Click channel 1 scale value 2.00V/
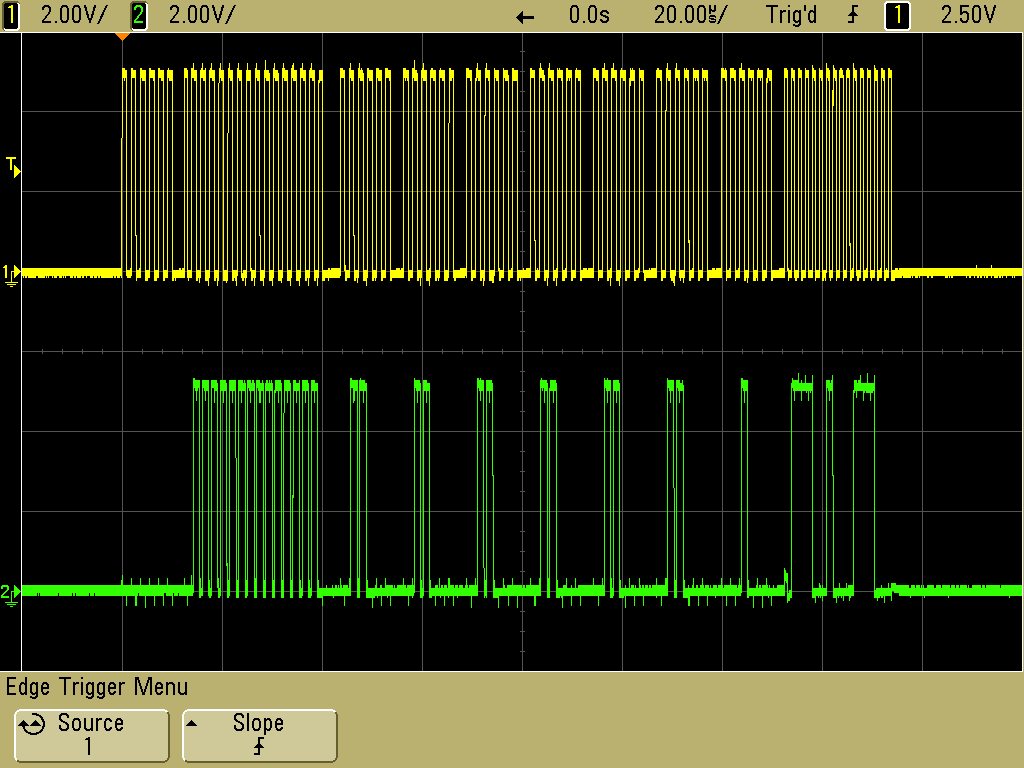1024x768 pixels. (x=74, y=15)
